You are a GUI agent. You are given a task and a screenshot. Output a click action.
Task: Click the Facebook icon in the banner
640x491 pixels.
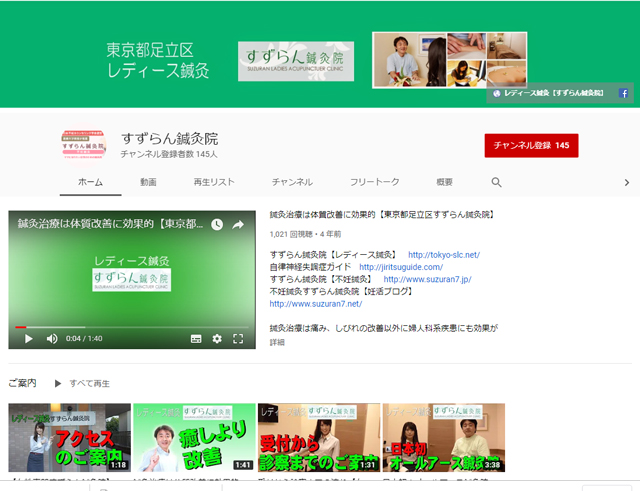(x=623, y=93)
